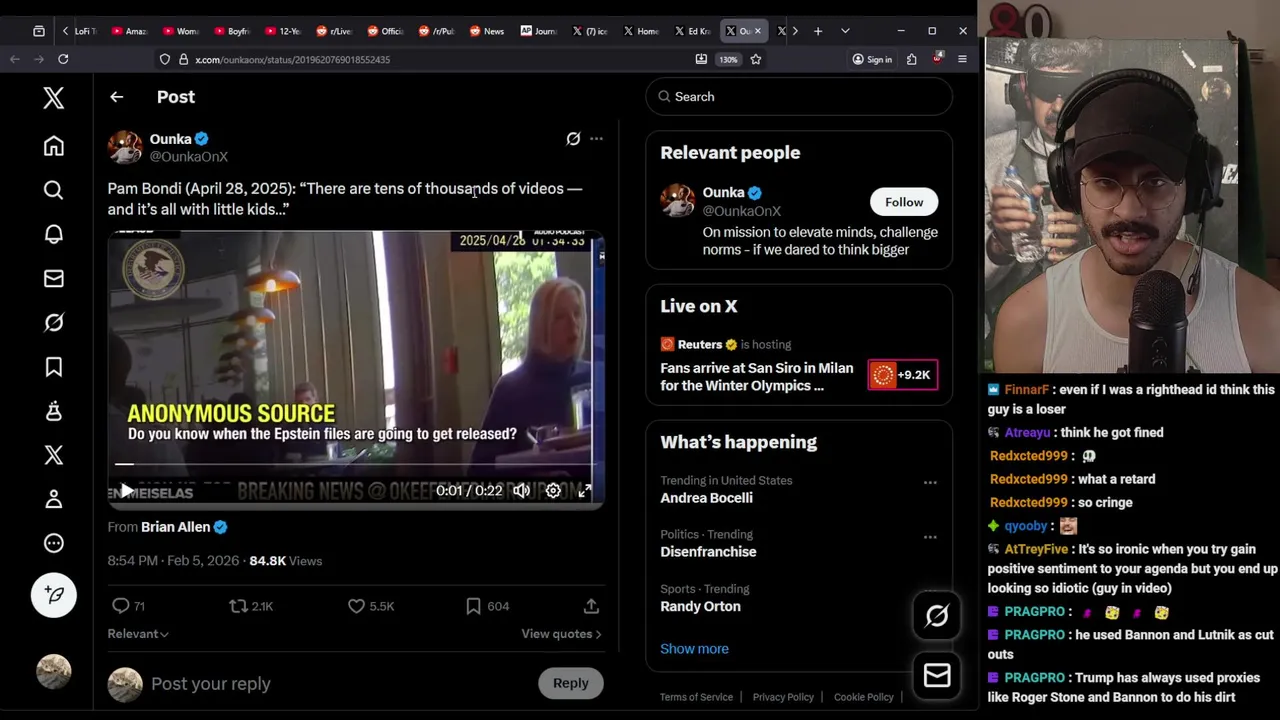Open Communities icon in the sidebar
The width and height of the screenshot is (1280, 720).
pyautogui.click(x=54, y=411)
